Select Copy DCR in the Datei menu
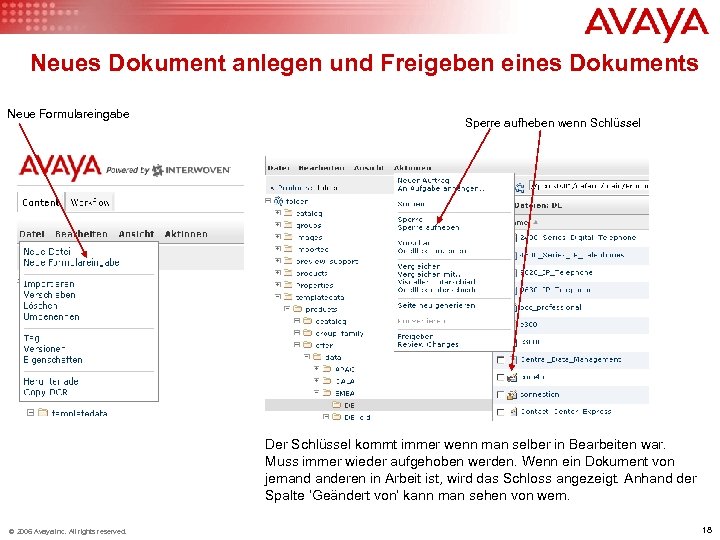 45,393
